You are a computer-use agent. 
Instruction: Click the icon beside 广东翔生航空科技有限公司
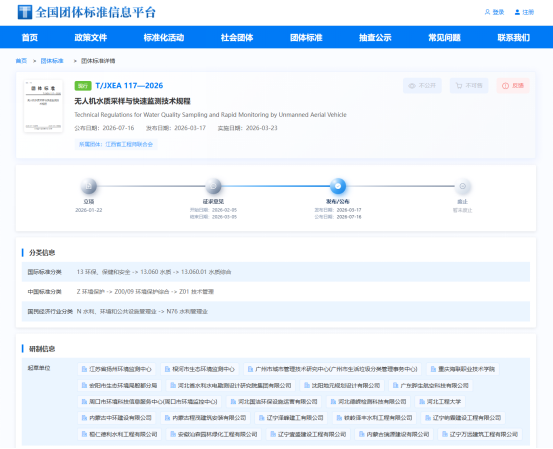point(396,386)
